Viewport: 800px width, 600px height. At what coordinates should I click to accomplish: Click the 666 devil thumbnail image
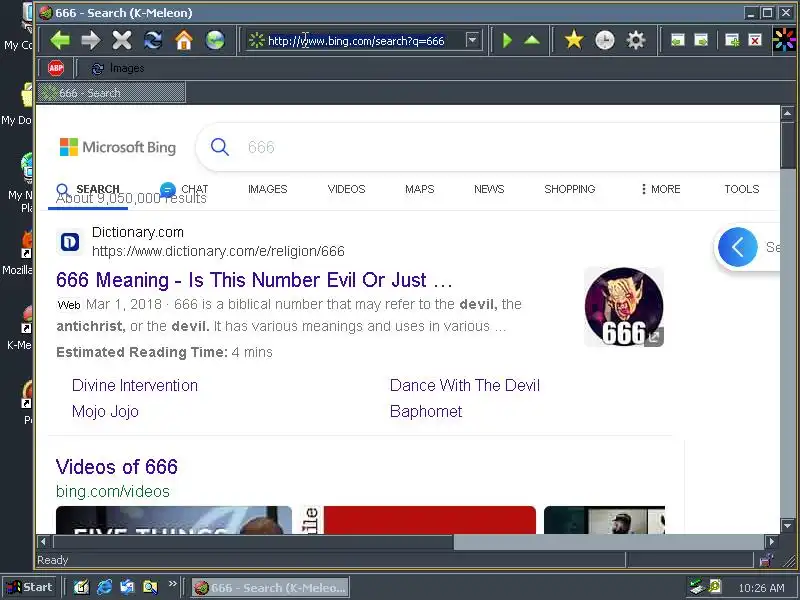624,307
